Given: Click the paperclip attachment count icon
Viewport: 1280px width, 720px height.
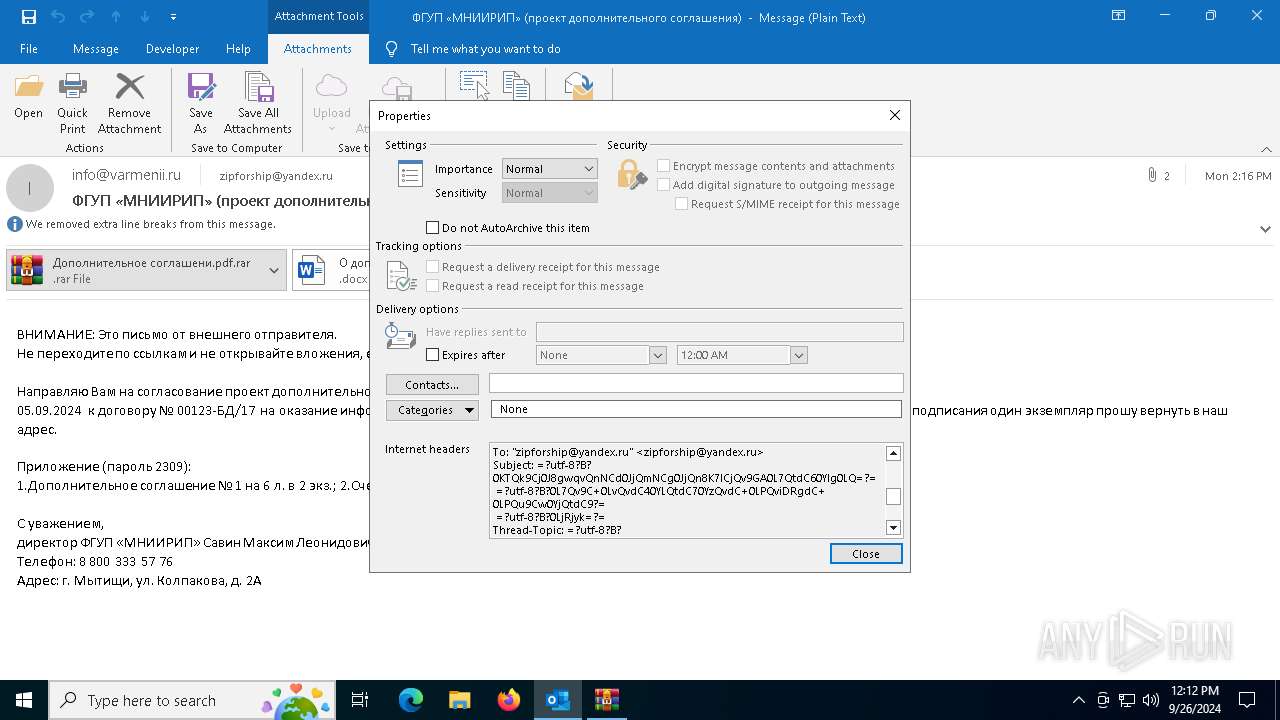Looking at the screenshot, I should coord(1152,176).
